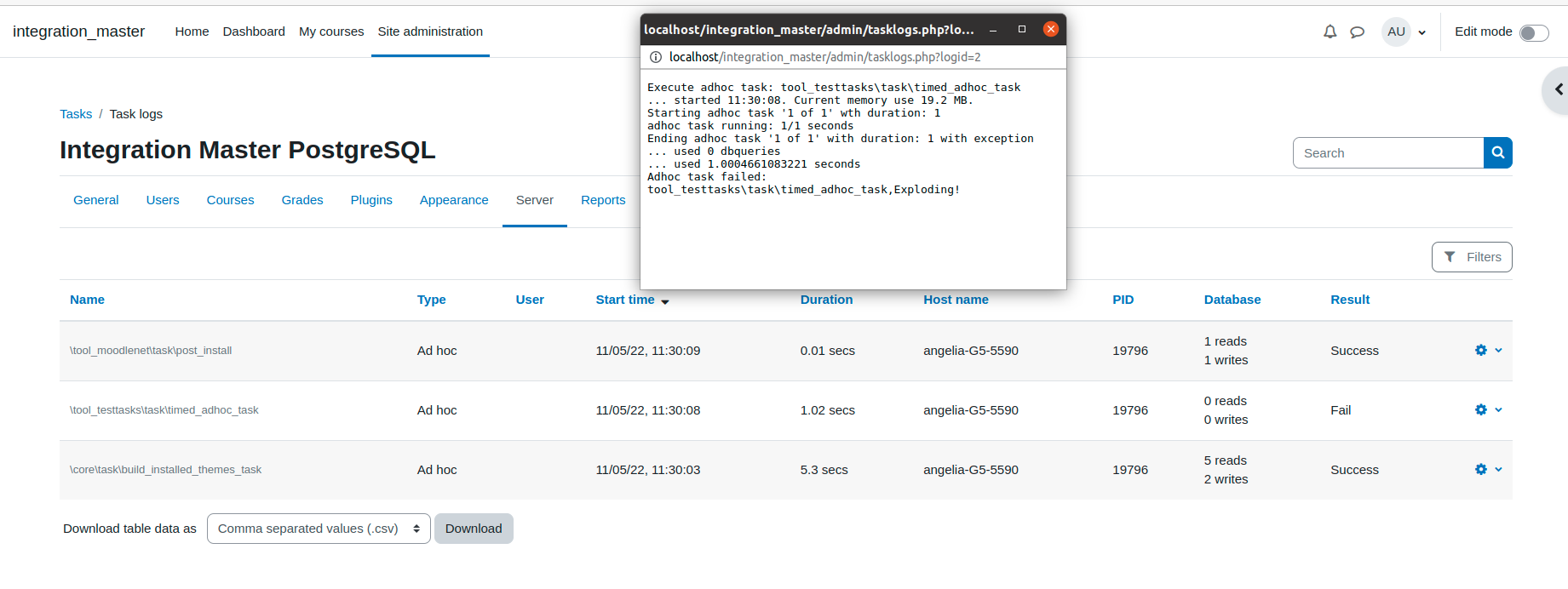This screenshot has width=1568, height=589.
Task: Maximize the task log popup window
Action: [1022, 29]
